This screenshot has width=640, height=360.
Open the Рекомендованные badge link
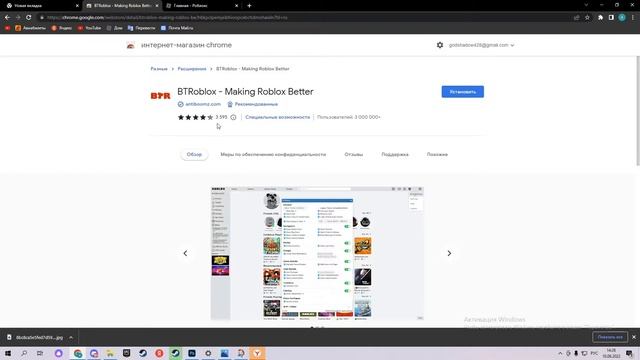pyautogui.click(x=256, y=104)
